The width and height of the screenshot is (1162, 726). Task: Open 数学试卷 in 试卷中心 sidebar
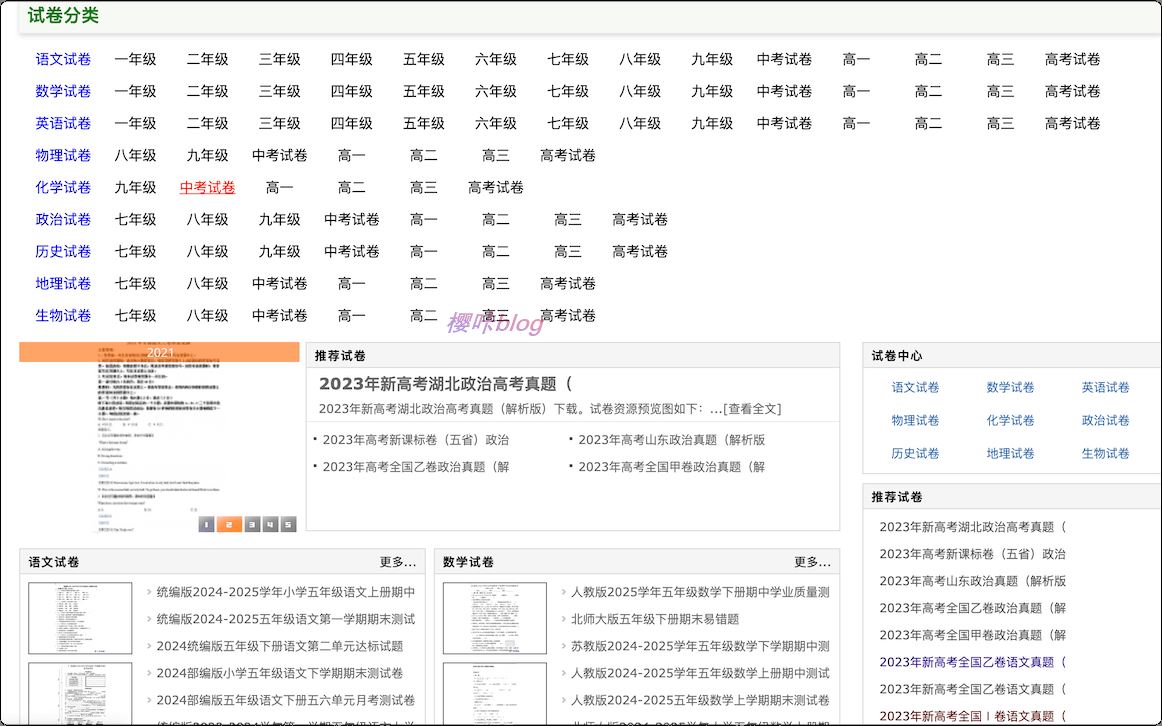[x=1010, y=387]
